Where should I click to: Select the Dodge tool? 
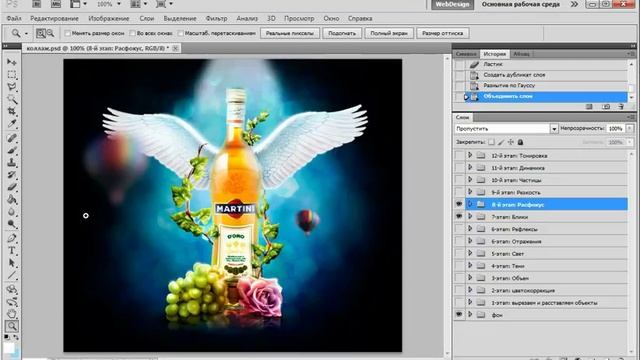click(x=11, y=224)
